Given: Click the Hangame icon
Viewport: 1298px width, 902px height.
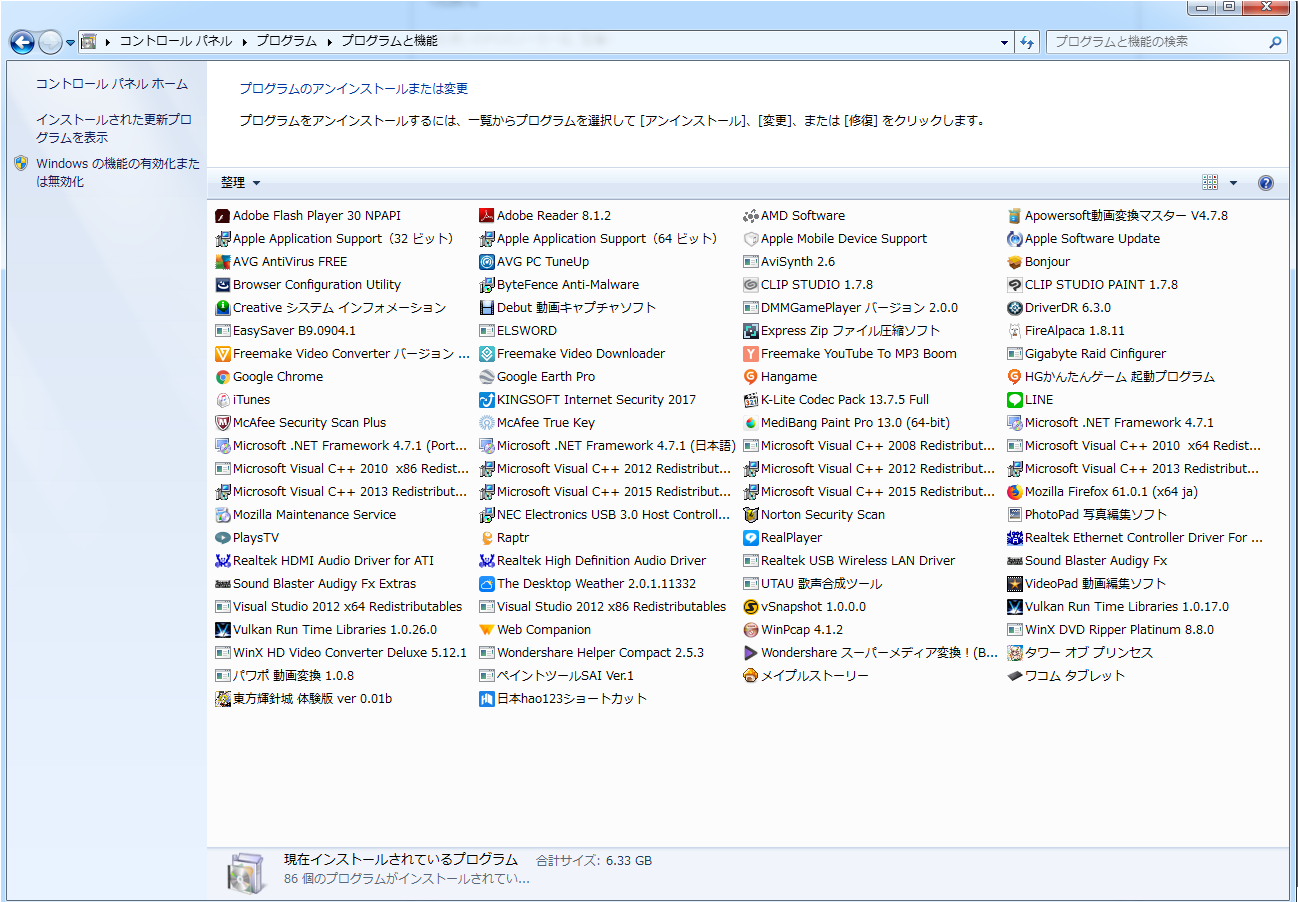Looking at the screenshot, I should click(752, 377).
